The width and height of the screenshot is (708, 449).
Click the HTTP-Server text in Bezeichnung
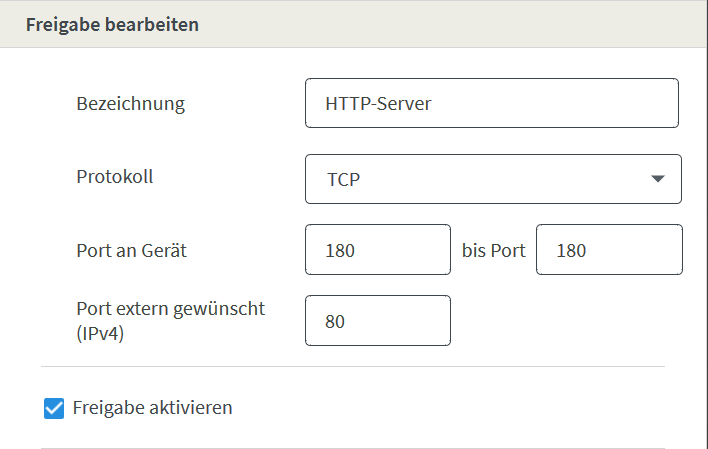[x=378, y=103]
